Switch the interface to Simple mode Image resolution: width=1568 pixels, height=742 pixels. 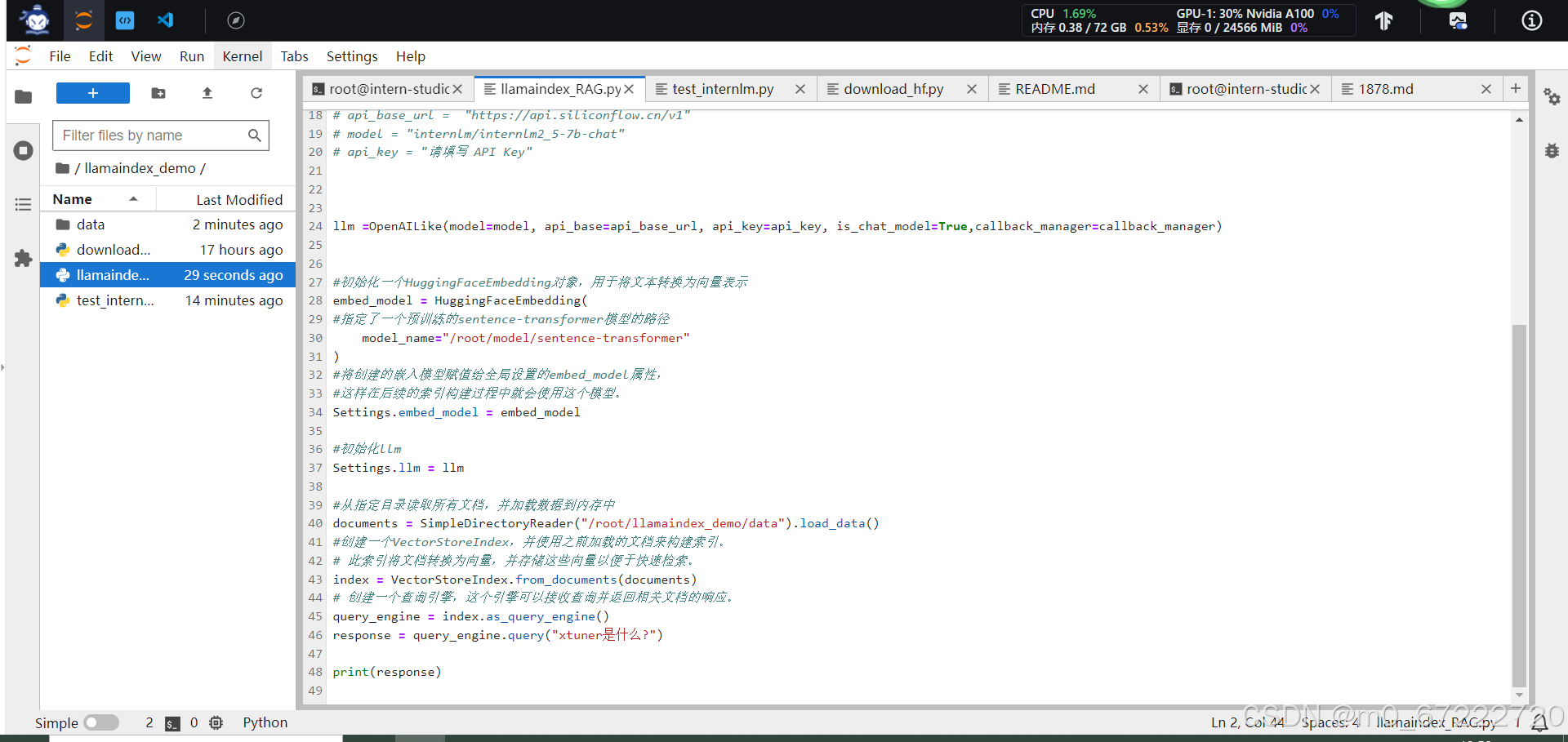(101, 722)
